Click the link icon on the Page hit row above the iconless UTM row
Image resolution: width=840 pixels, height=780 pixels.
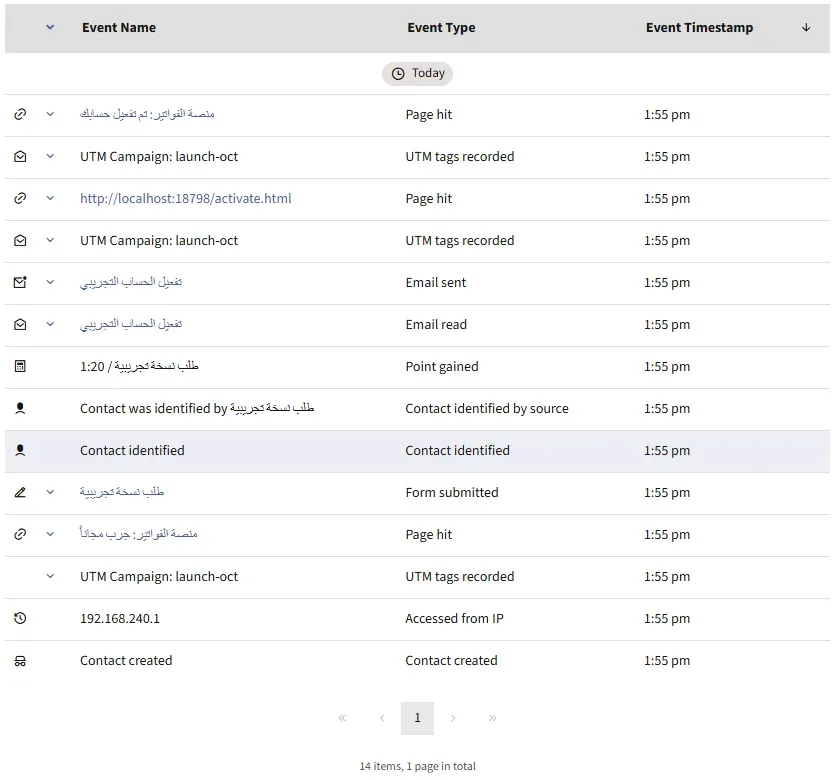click(20, 534)
